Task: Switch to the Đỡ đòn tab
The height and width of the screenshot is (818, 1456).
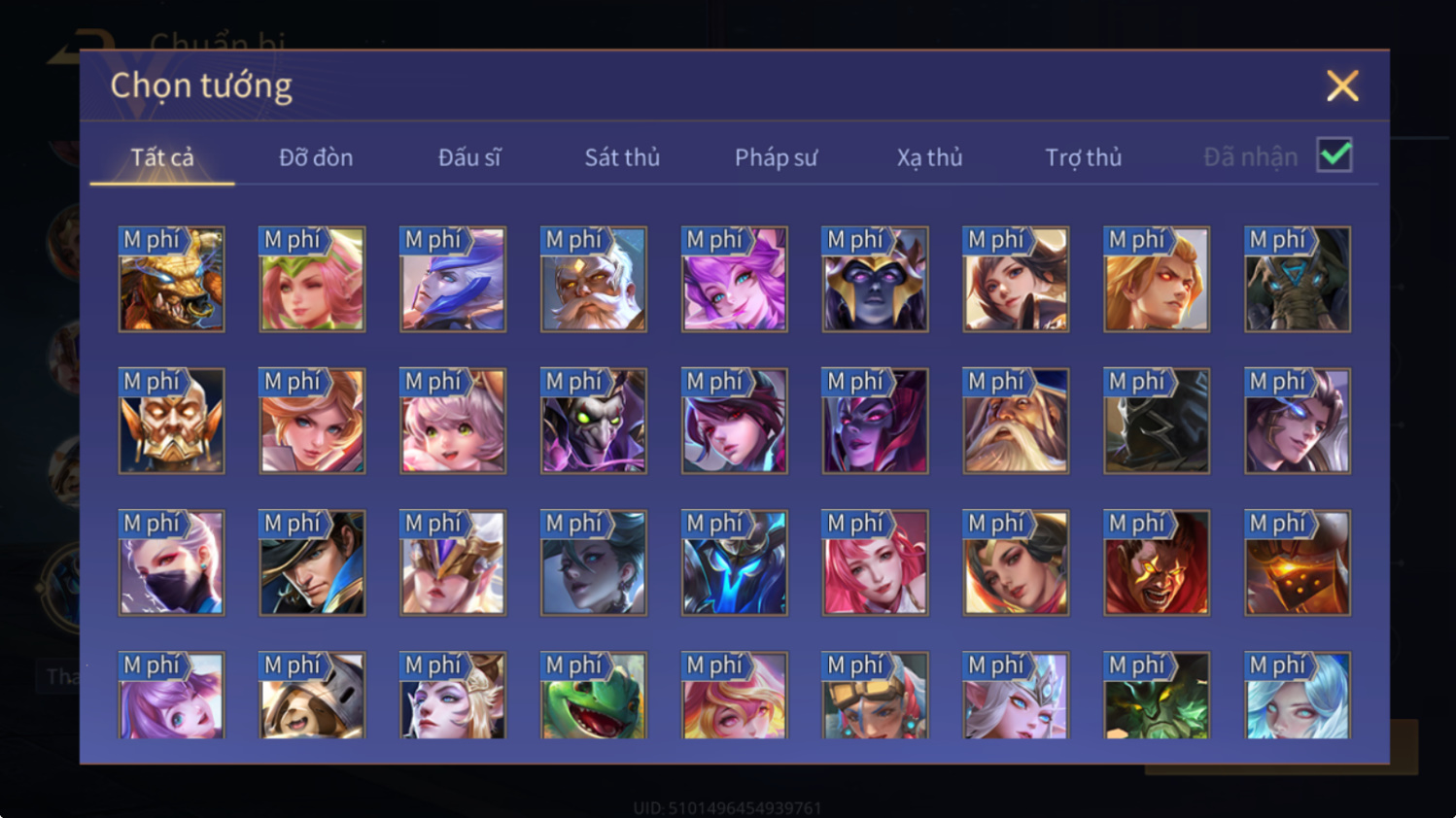Action: [x=316, y=157]
